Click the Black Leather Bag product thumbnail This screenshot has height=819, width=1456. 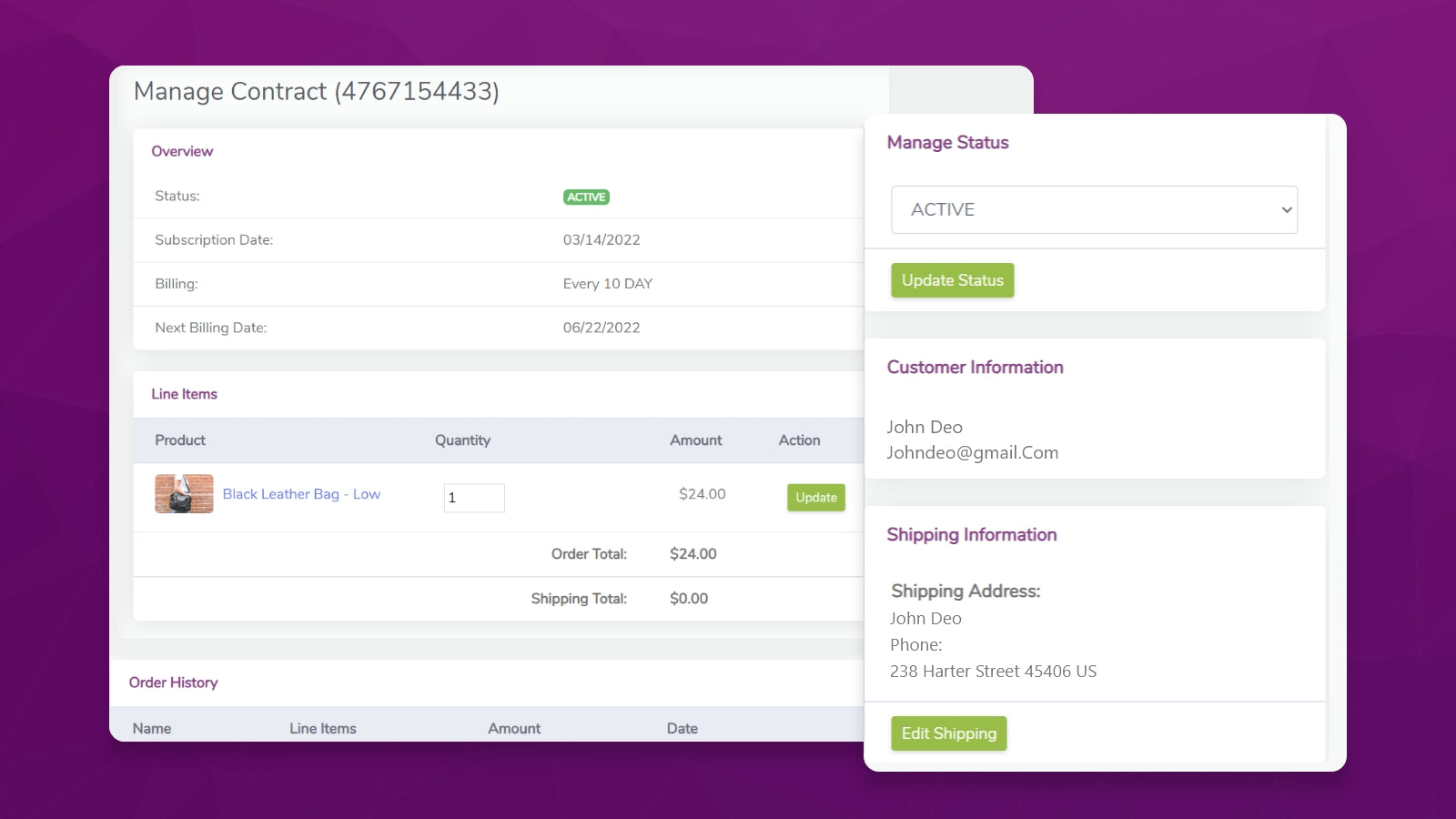click(x=183, y=494)
